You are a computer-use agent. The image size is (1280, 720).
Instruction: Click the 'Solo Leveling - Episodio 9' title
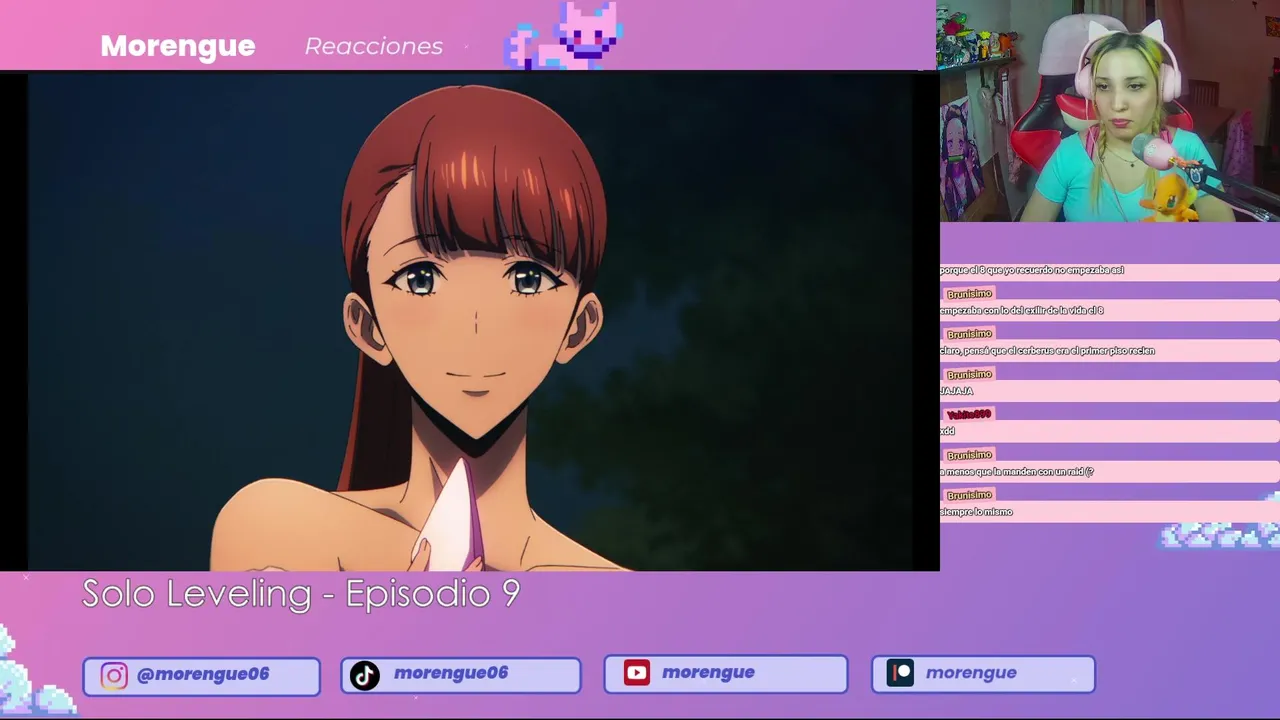(x=301, y=594)
